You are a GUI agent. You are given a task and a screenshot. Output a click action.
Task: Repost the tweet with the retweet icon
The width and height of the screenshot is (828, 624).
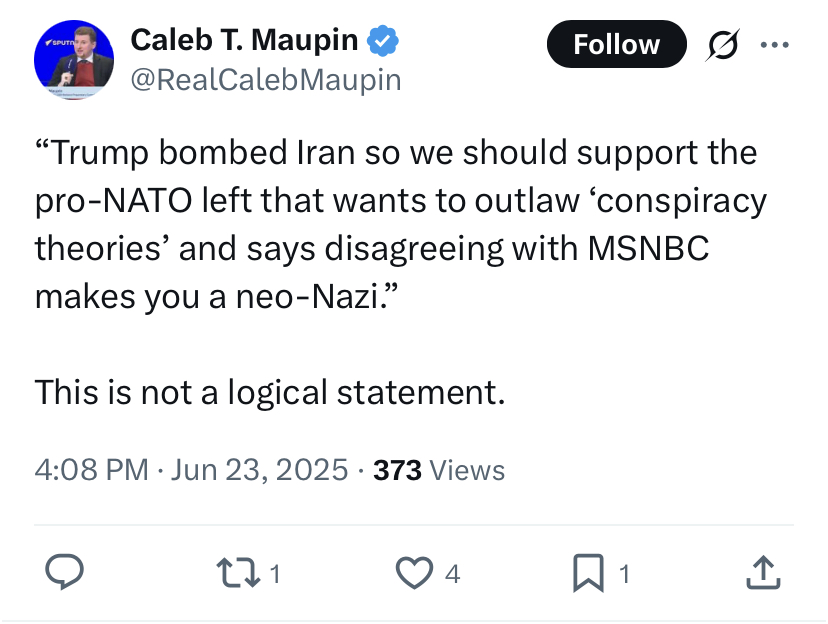[x=238, y=572]
